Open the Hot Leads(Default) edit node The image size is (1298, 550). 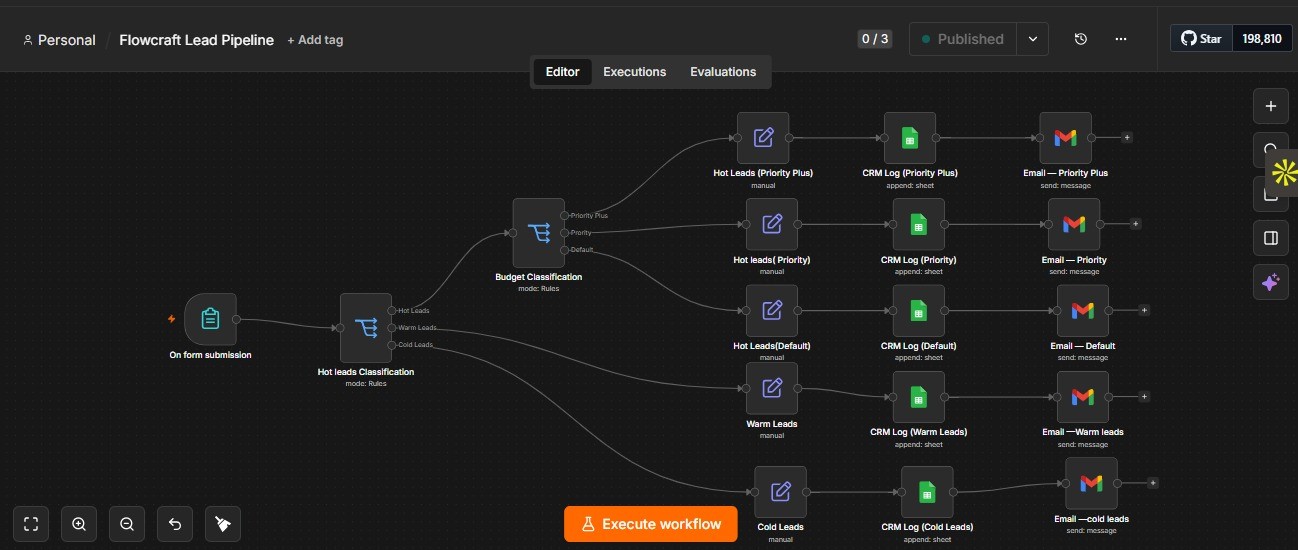[772, 310]
